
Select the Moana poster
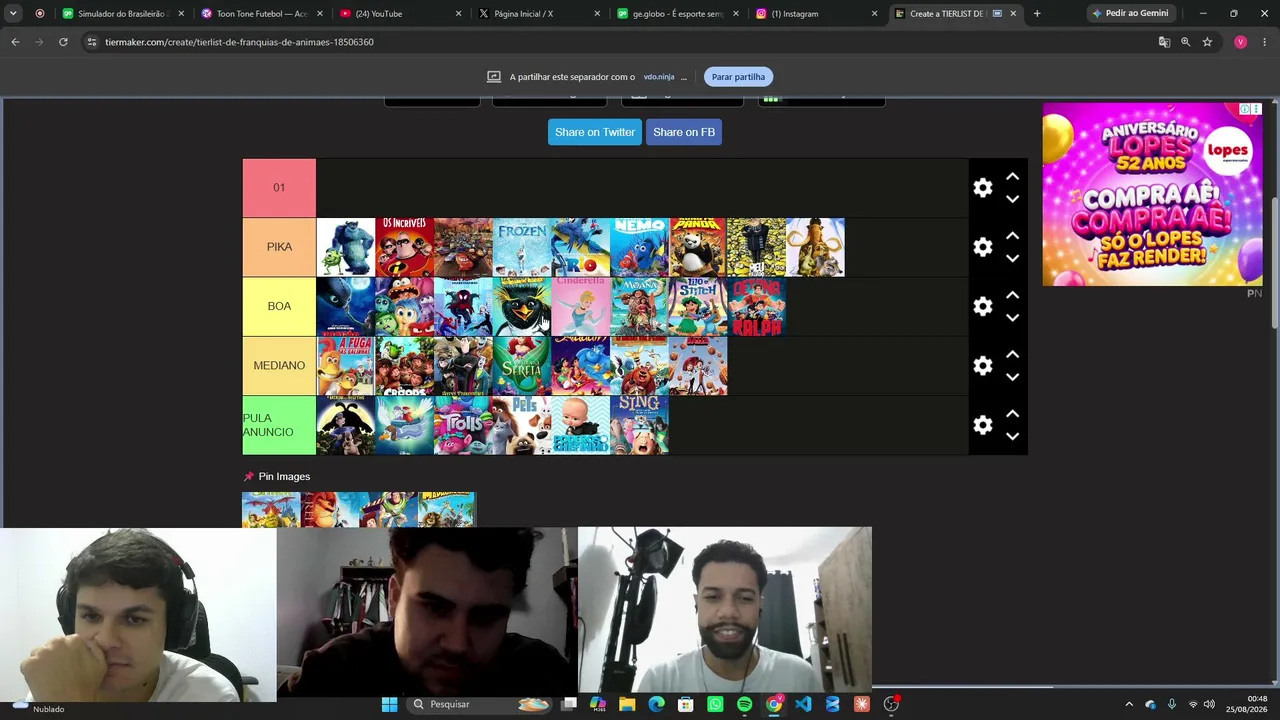tap(639, 306)
